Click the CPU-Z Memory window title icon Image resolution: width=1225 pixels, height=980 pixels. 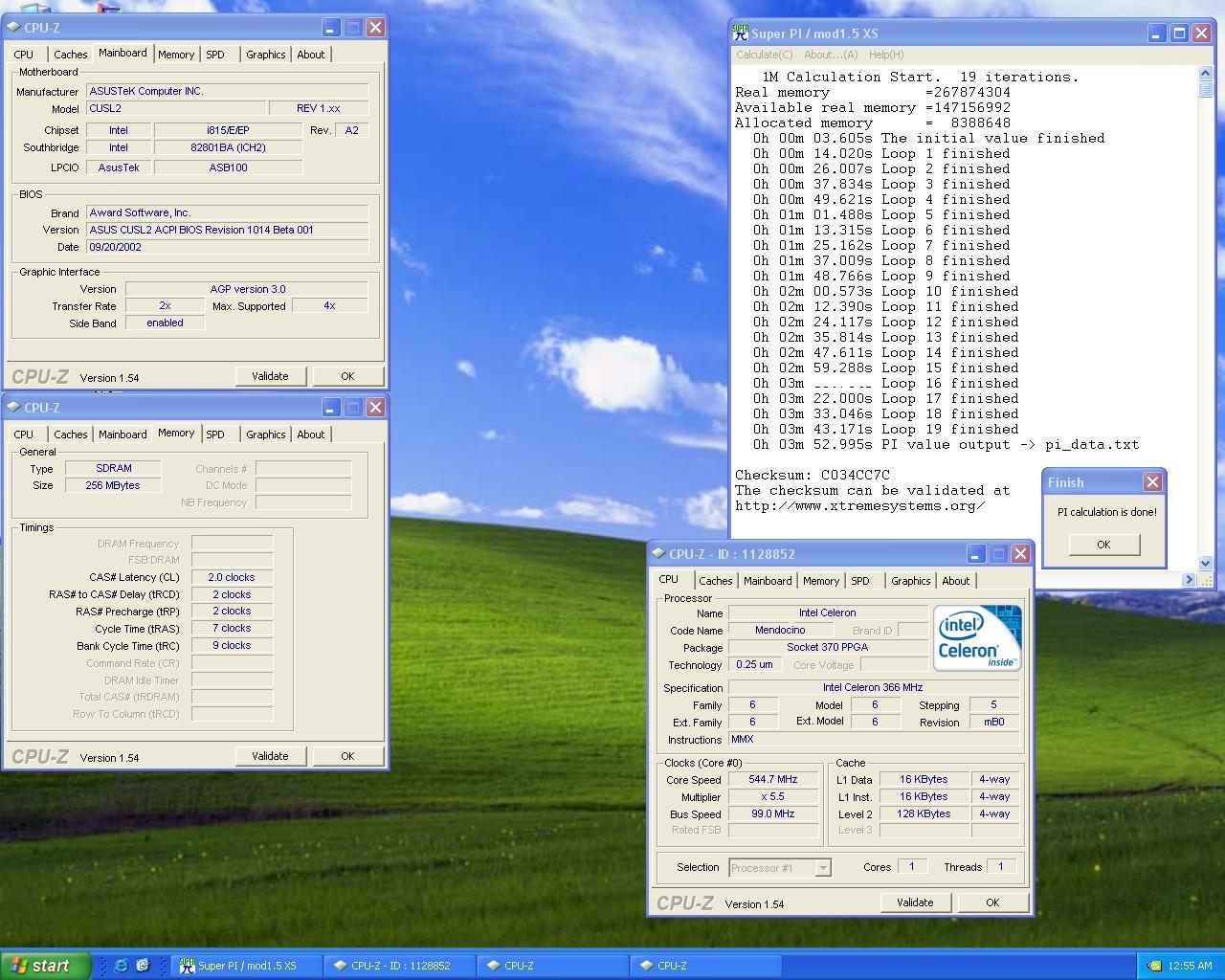(13, 407)
